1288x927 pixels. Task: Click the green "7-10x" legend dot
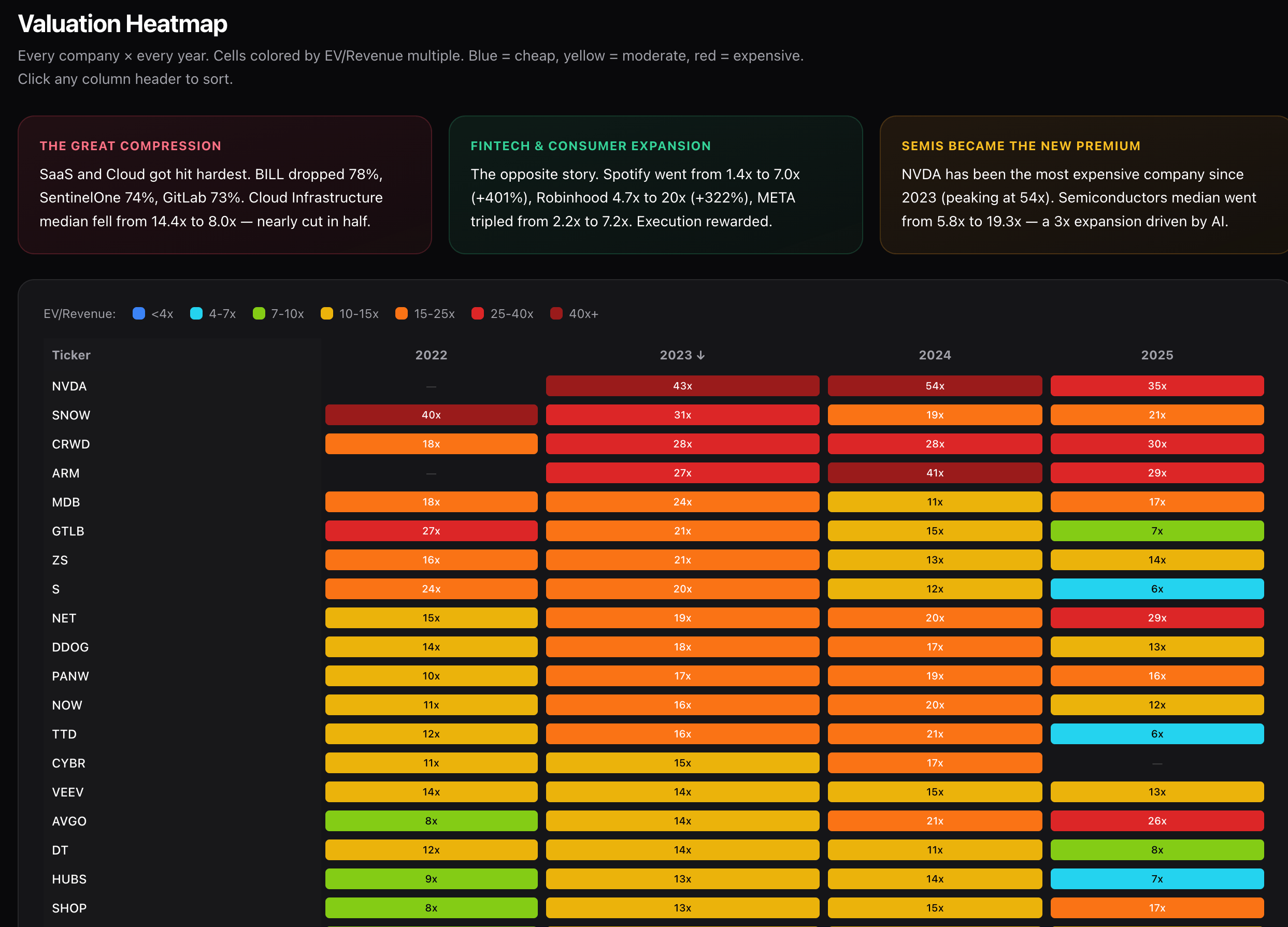(259, 313)
